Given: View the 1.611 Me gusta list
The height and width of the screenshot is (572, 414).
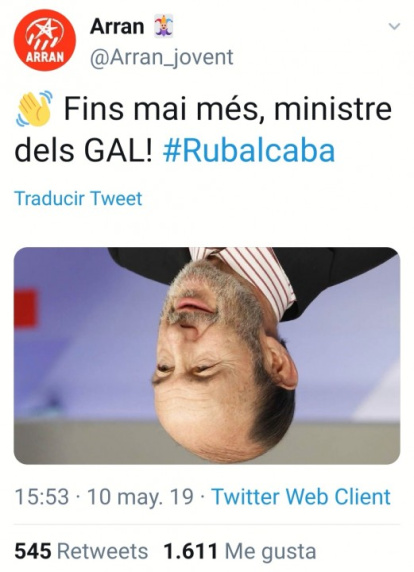Looking at the screenshot, I should click(x=240, y=551).
